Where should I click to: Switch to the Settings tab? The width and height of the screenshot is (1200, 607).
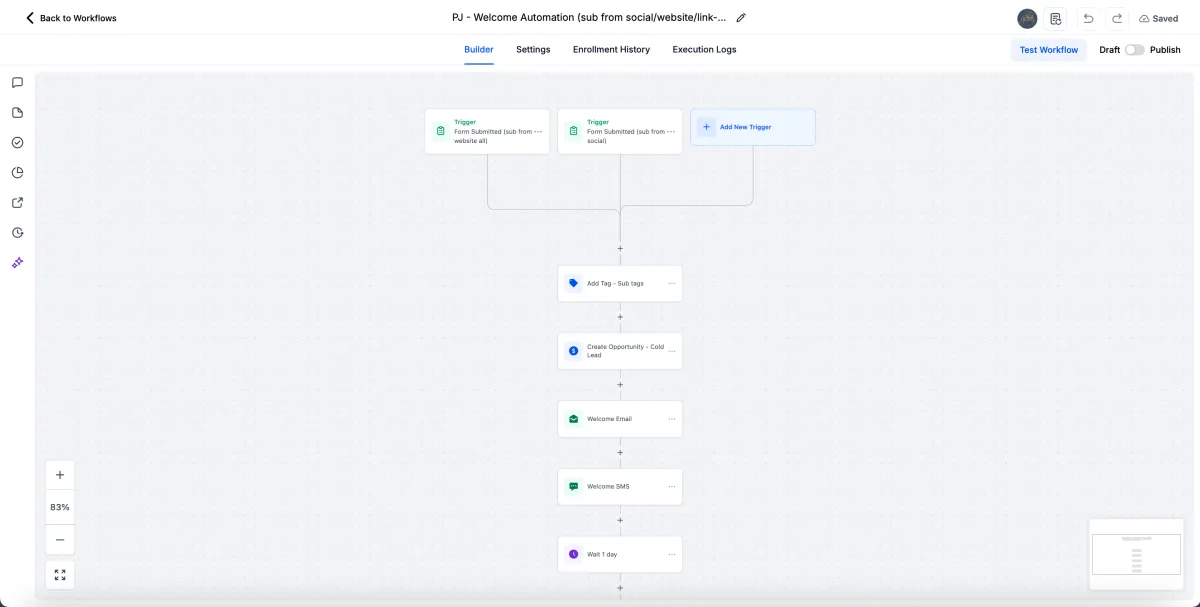click(x=533, y=50)
